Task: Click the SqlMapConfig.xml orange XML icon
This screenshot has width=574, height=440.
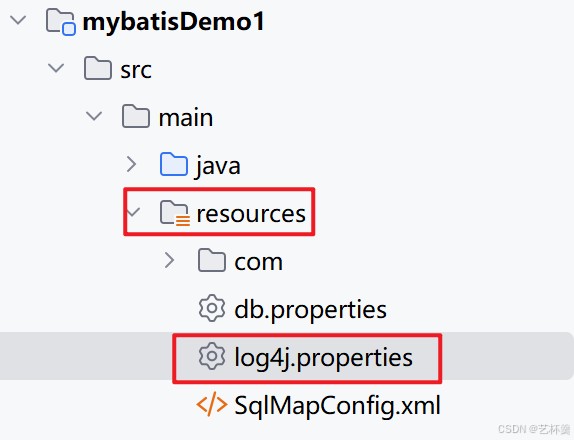Action: (x=212, y=404)
